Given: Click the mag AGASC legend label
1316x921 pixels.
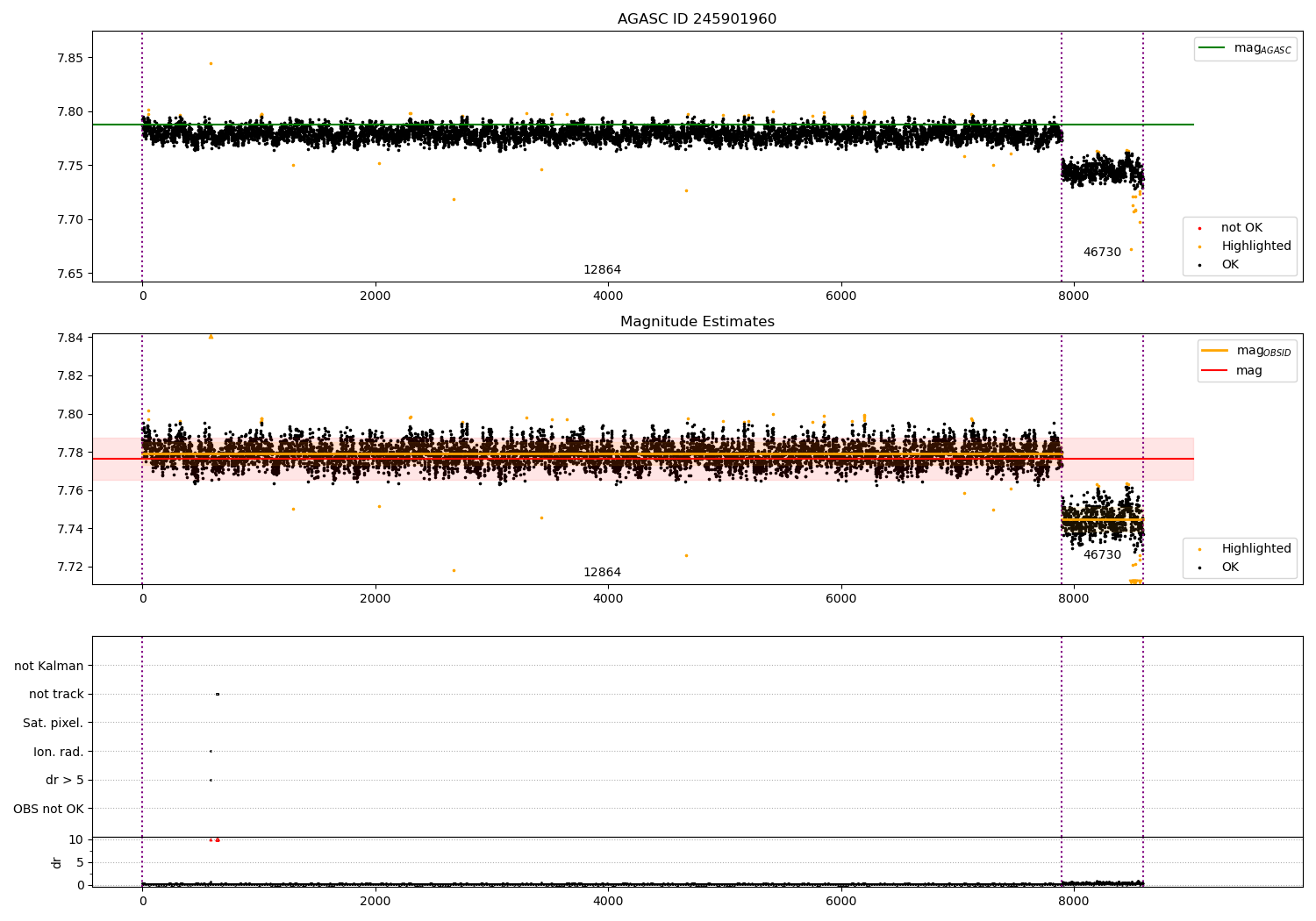Looking at the screenshot, I should pos(1262,48).
